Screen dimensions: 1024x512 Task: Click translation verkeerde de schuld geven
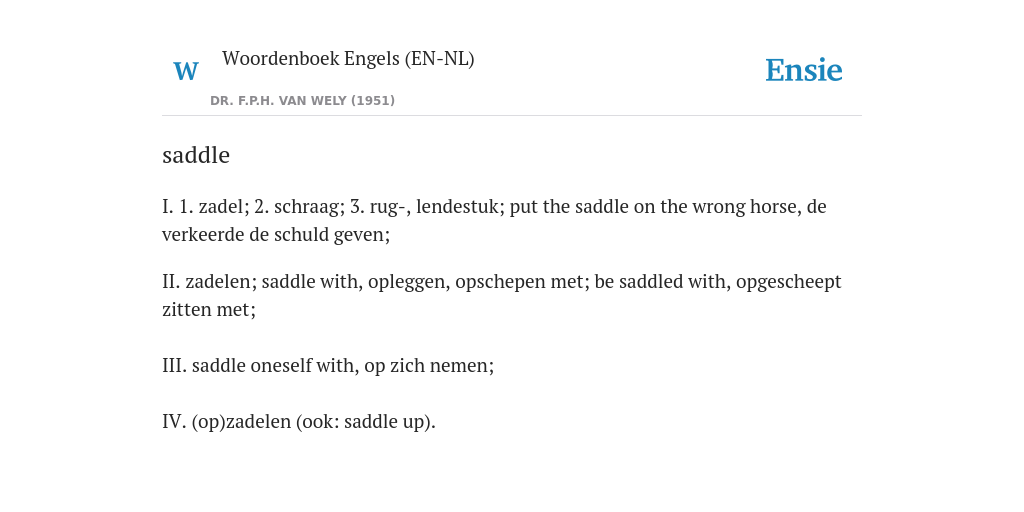[x=274, y=234]
